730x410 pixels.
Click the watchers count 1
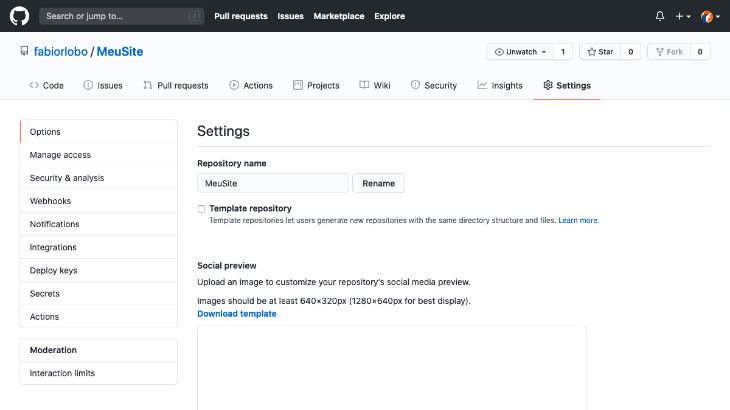(x=563, y=52)
